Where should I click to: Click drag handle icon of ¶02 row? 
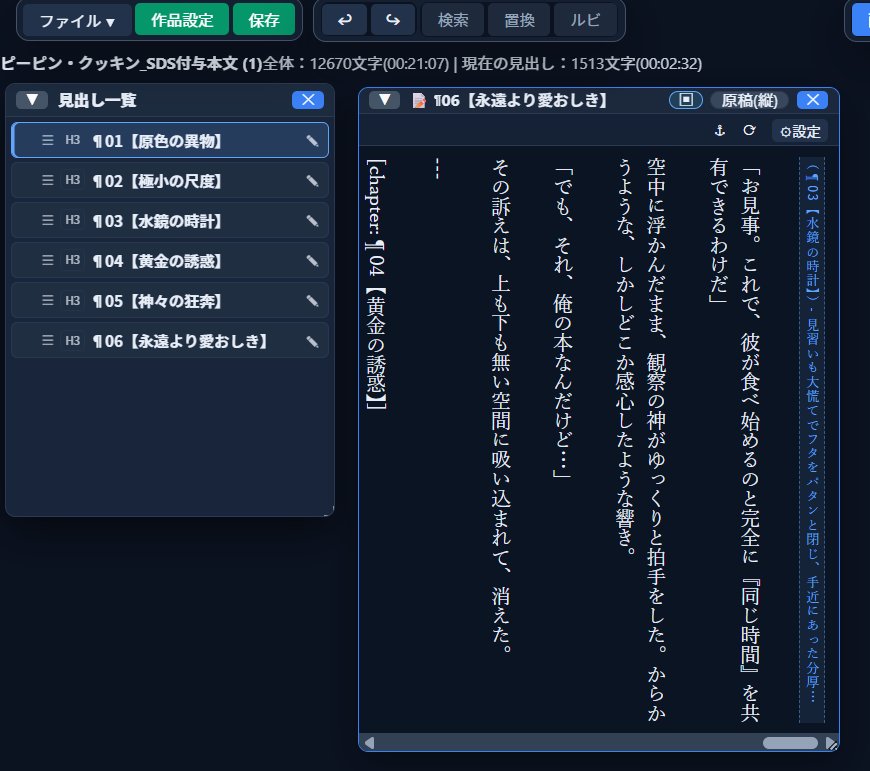point(48,180)
